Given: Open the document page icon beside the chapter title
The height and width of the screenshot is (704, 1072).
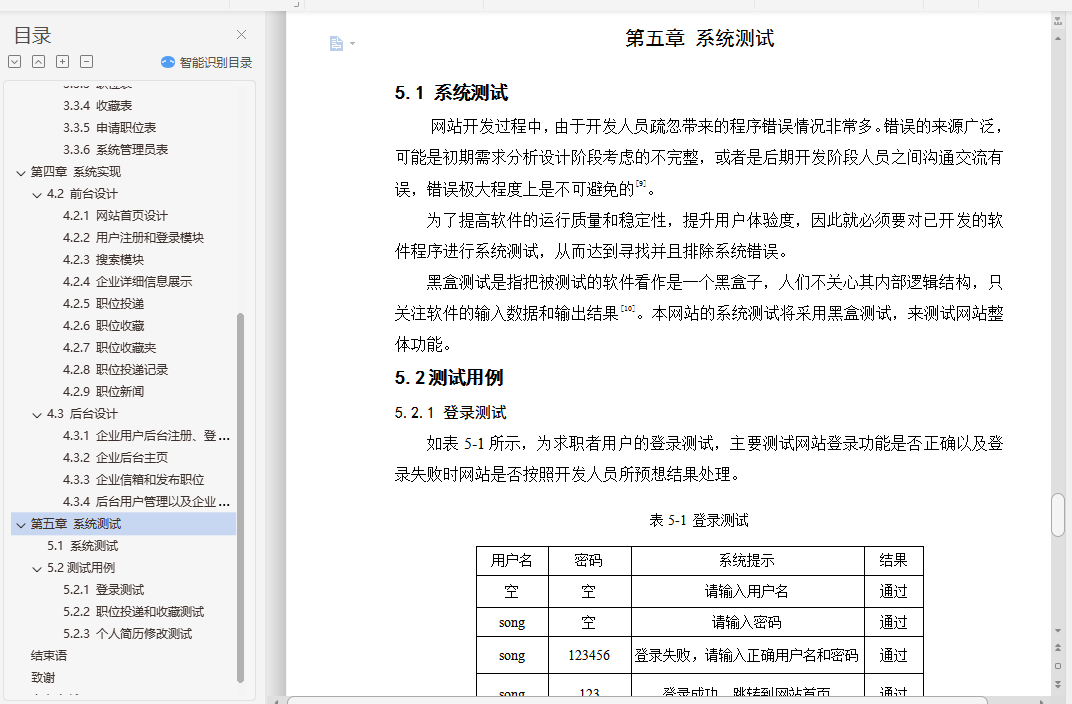Looking at the screenshot, I should coord(336,44).
